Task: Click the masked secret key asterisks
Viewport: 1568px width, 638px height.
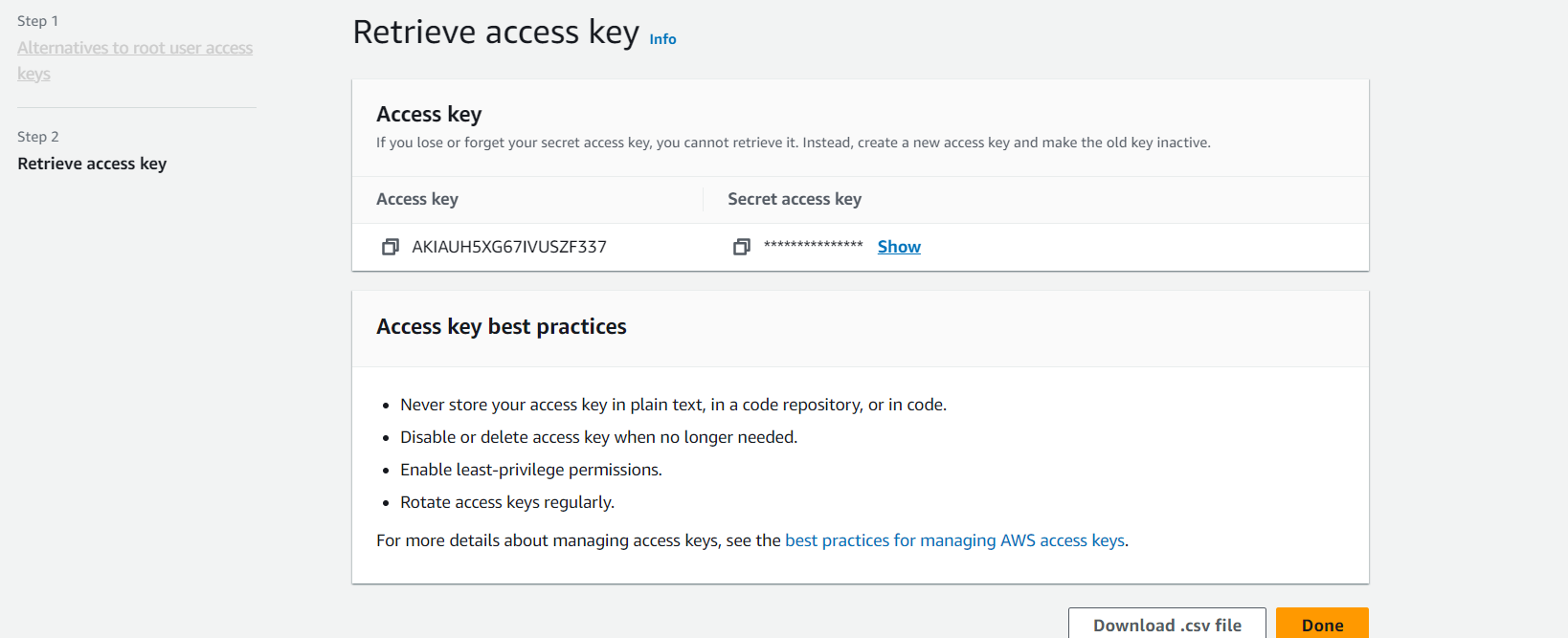Action: (813, 246)
